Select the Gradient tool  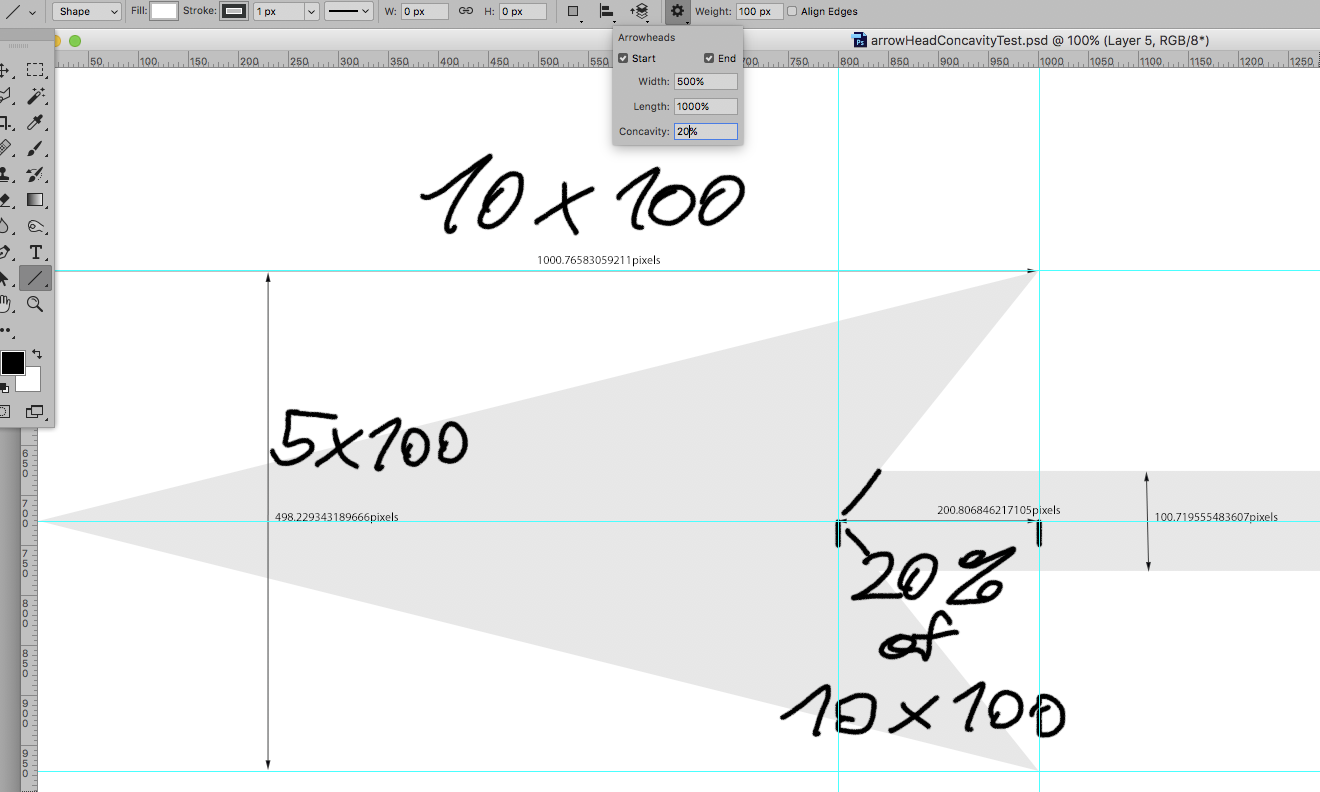[x=35, y=200]
